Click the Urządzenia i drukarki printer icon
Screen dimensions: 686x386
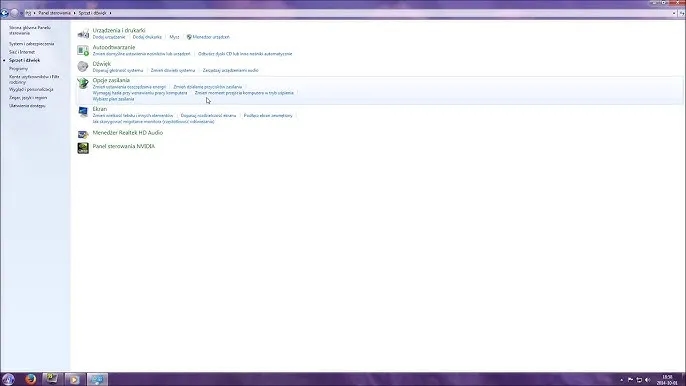[83, 34]
